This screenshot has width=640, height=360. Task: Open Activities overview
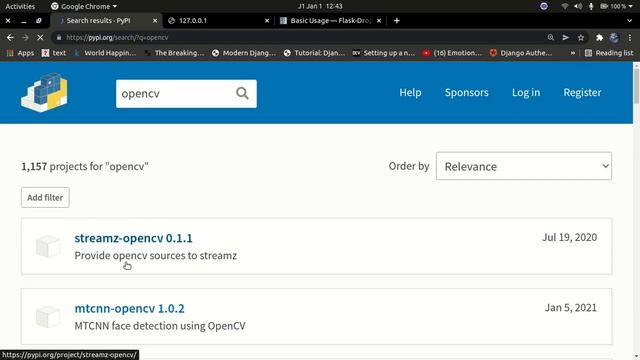[20, 6]
